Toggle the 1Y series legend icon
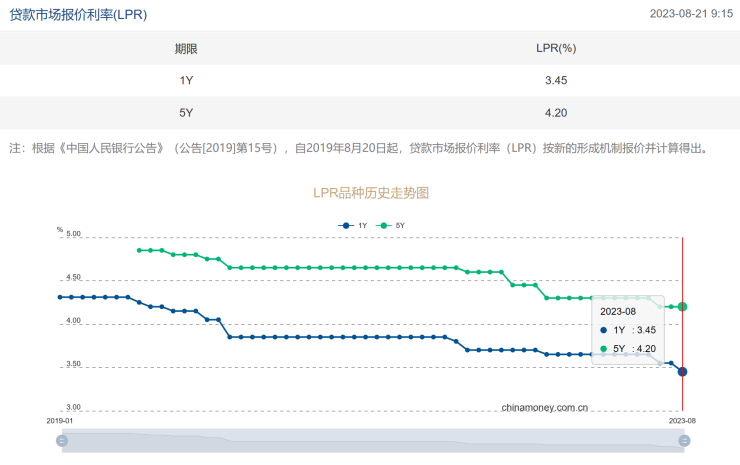 pos(346,225)
